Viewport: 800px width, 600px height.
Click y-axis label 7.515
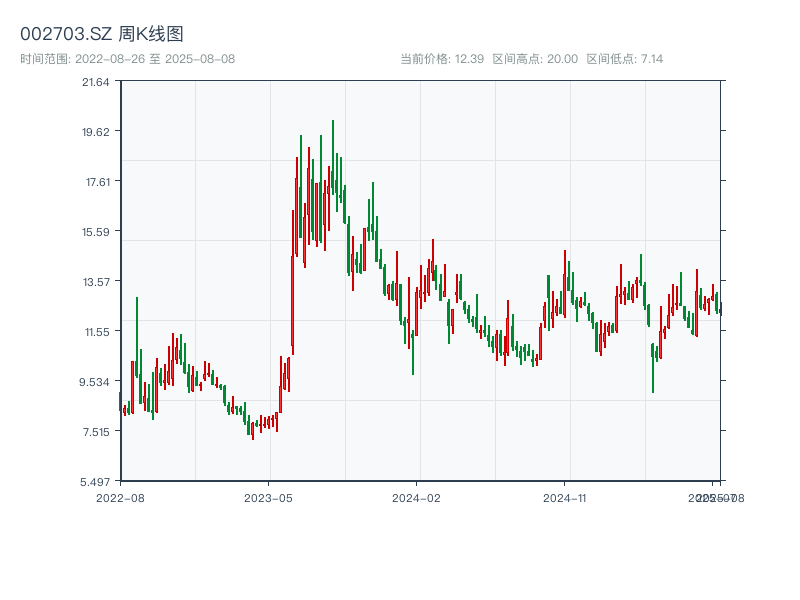[x=96, y=432]
